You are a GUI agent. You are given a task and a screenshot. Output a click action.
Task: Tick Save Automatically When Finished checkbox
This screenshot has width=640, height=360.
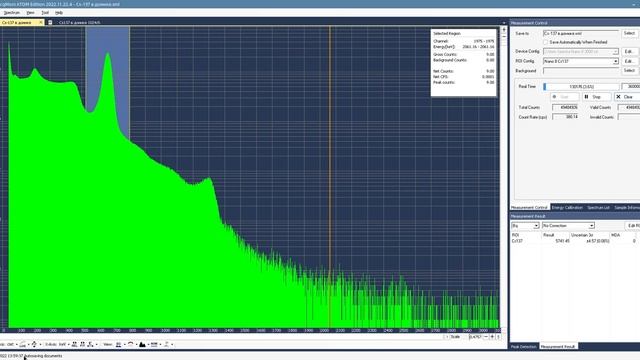546,42
